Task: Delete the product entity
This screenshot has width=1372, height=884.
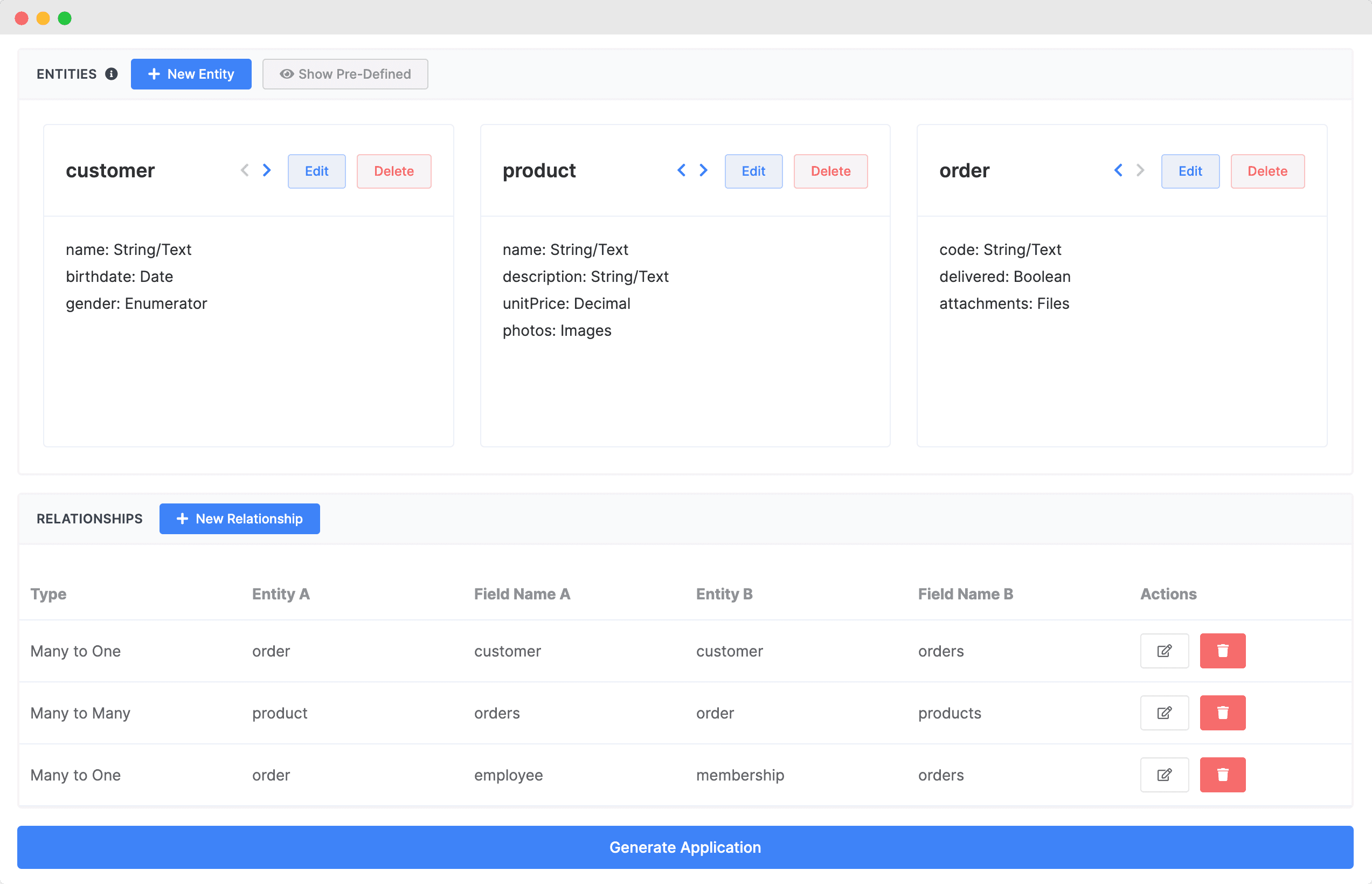Action: pos(830,171)
